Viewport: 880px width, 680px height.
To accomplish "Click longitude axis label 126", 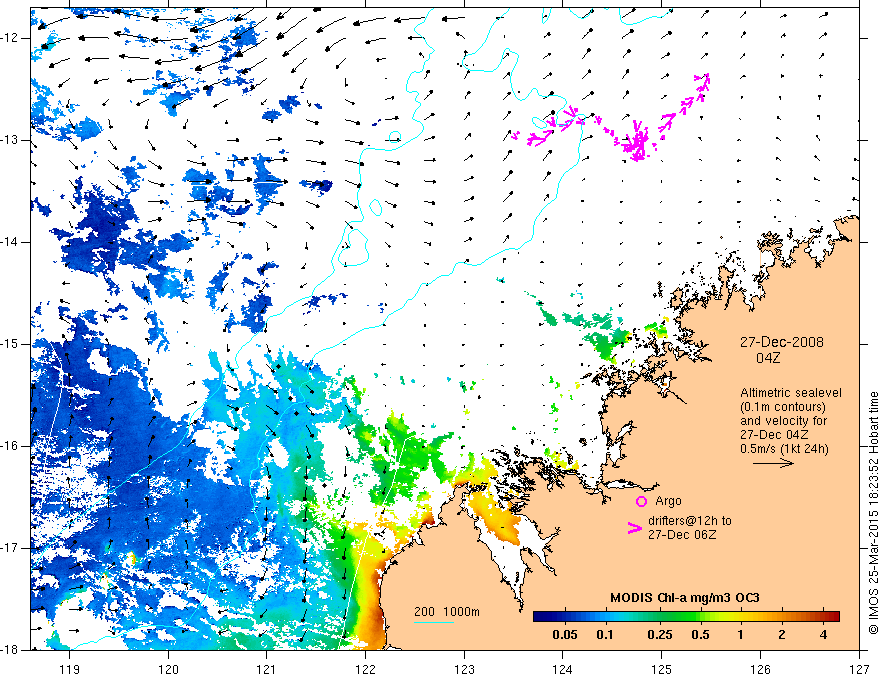I will (760, 669).
